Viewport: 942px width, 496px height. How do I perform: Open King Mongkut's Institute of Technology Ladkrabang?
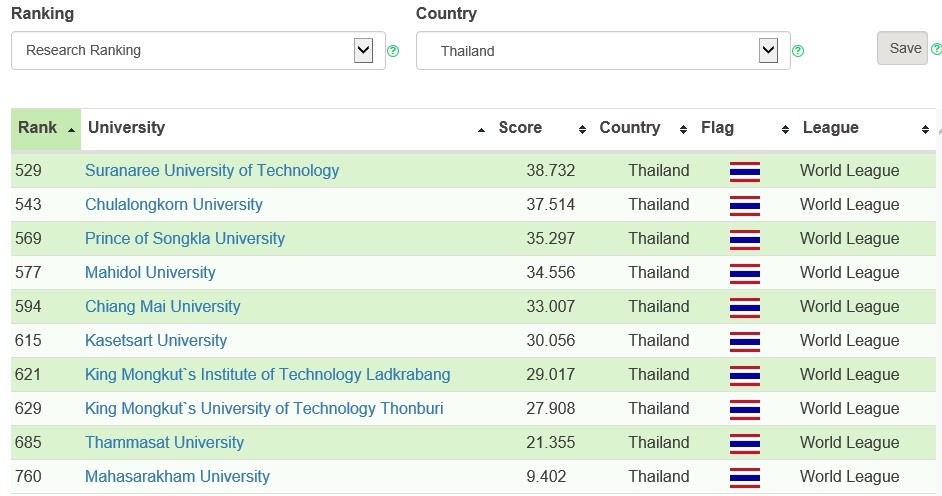267,375
